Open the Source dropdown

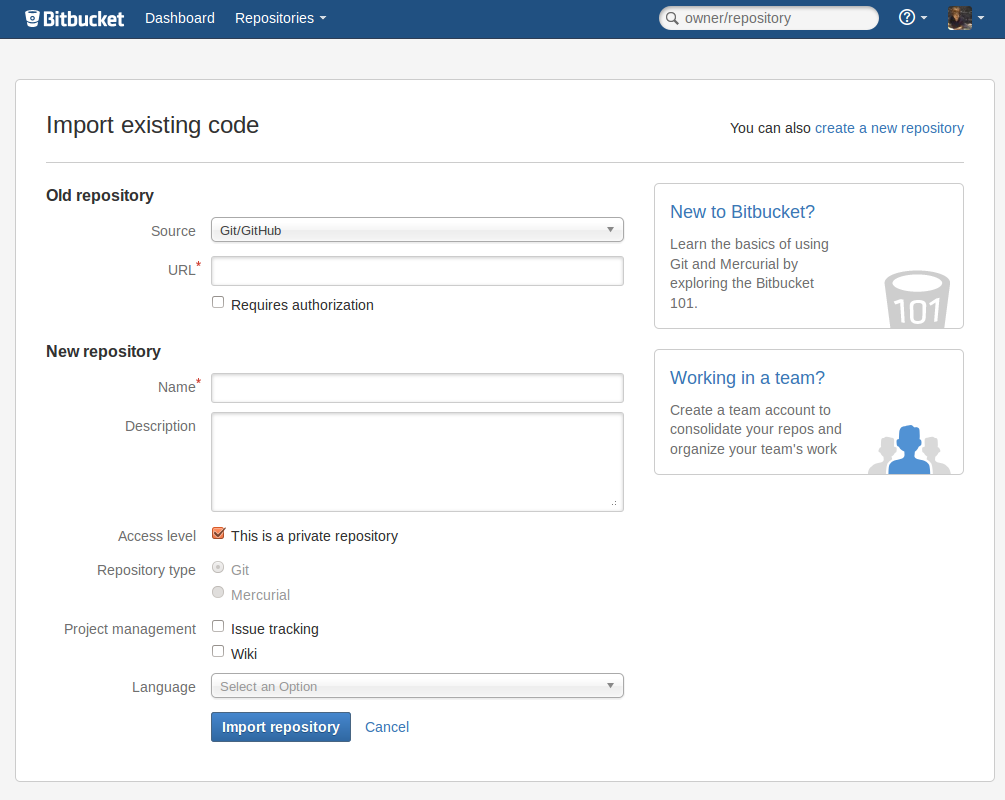(x=417, y=230)
